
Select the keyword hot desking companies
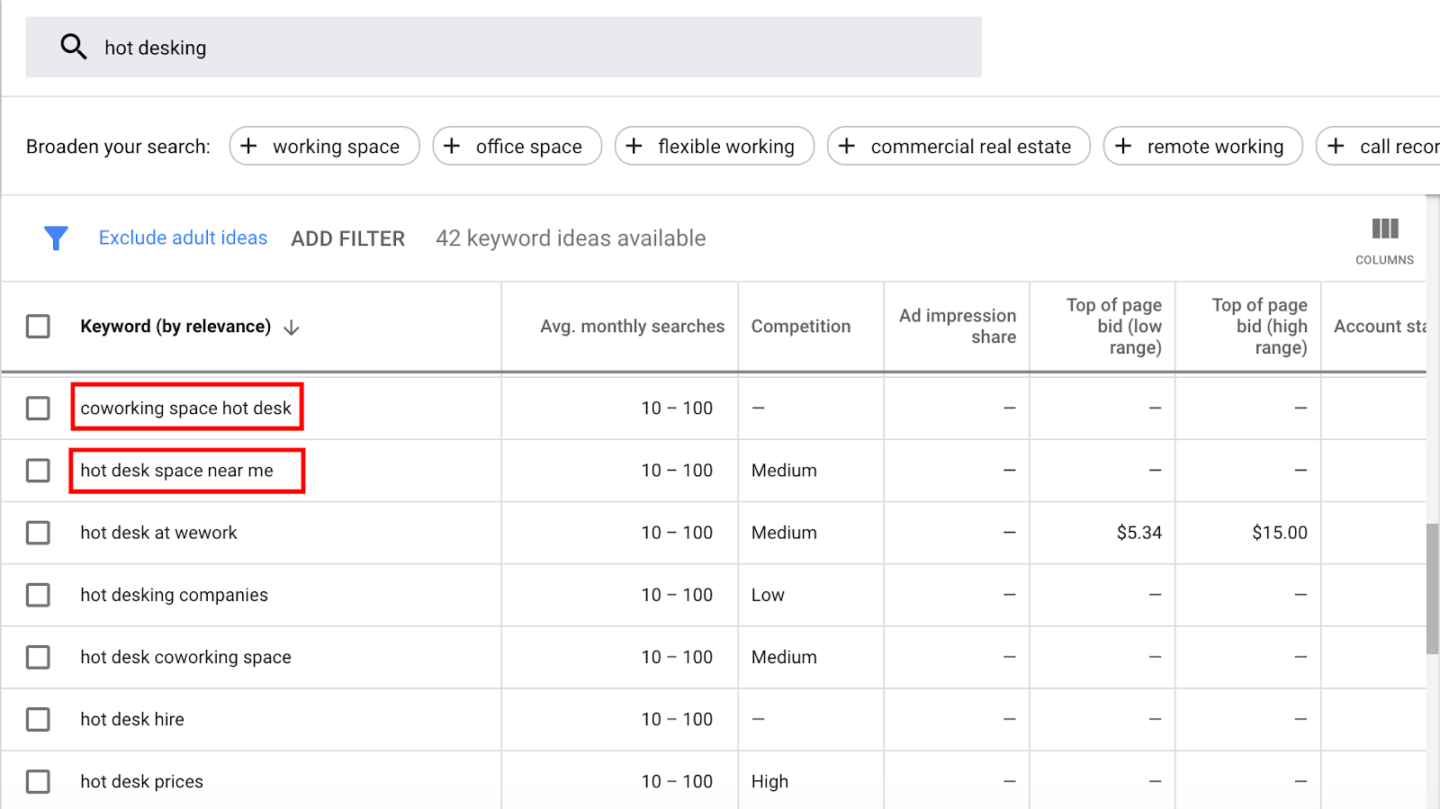tap(174, 594)
